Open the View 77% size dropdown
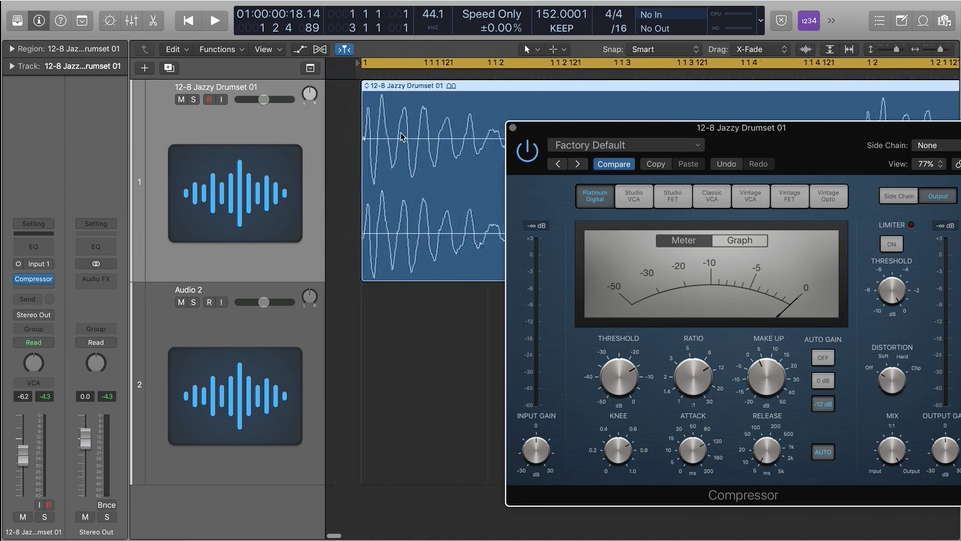Viewport: 961px width, 541px height. pos(929,164)
